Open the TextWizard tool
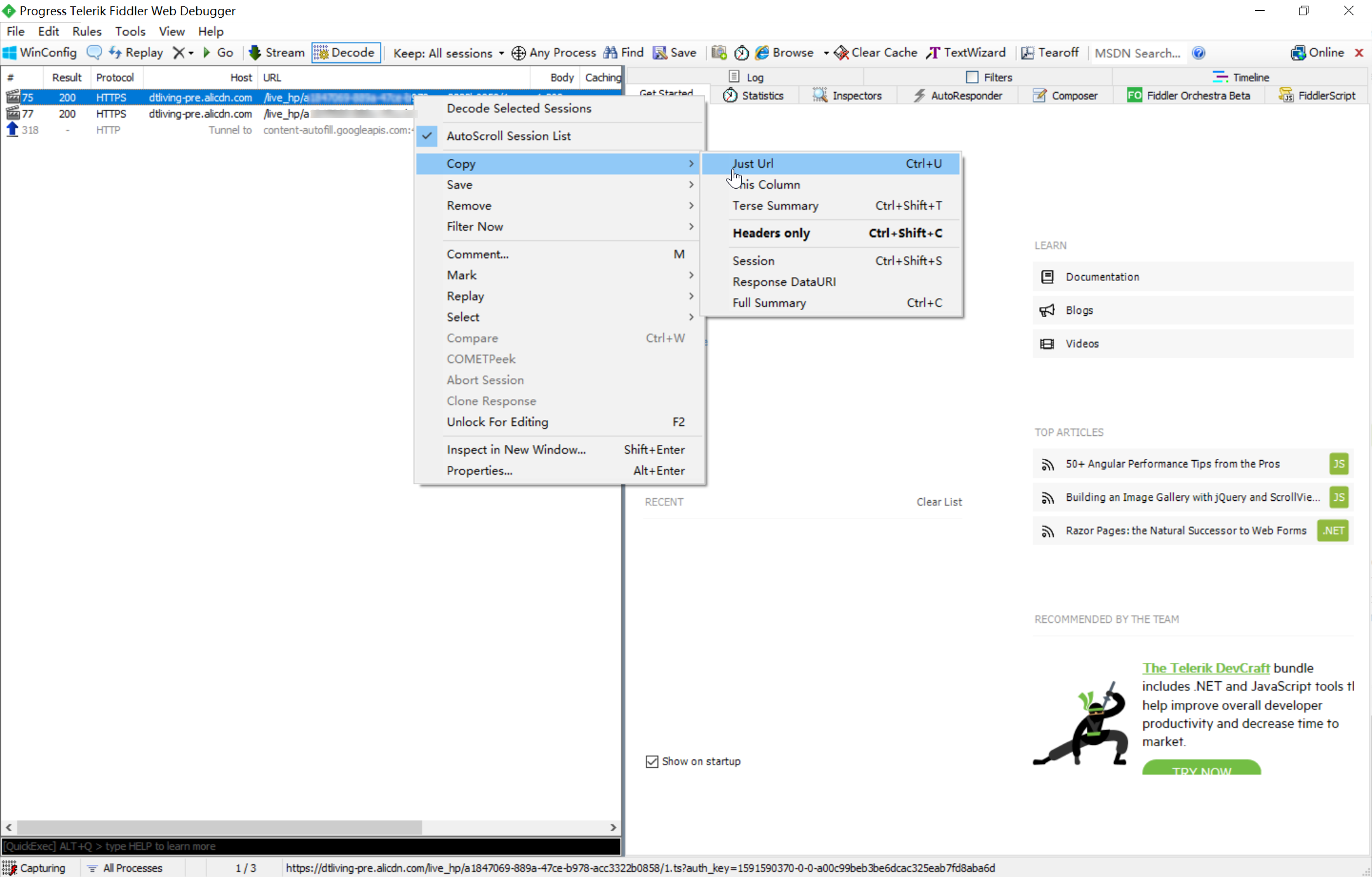This screenshot has width=1372, height=877. (x=966, y=53)
